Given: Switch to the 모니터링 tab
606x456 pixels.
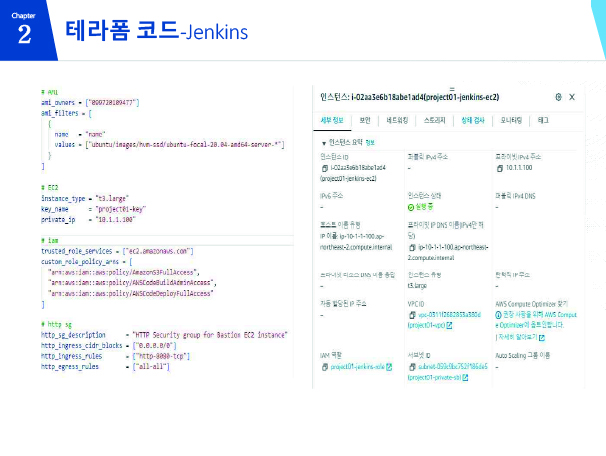Looking at the screenshot, I should click(511, 120).
